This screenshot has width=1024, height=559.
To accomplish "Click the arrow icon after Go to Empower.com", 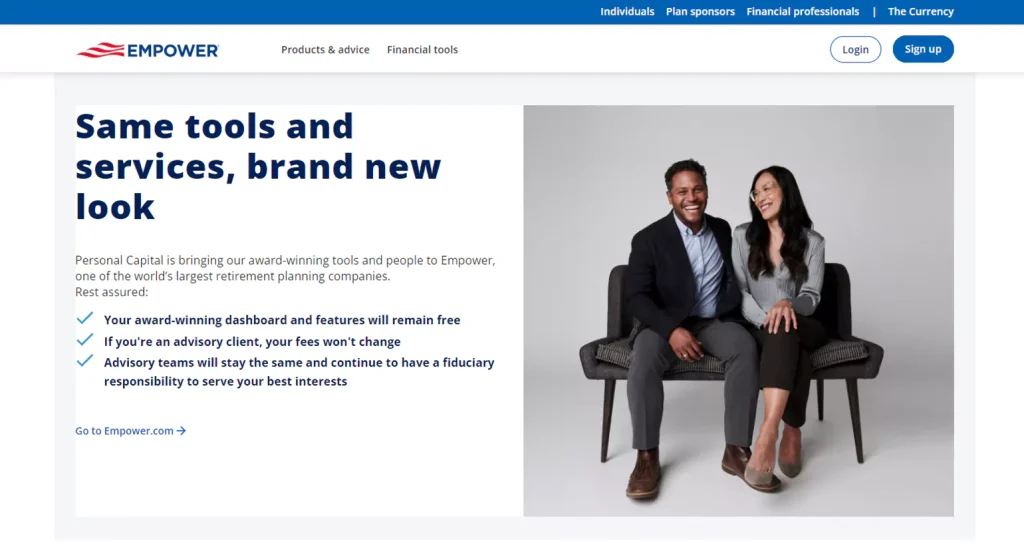I will click(182, 431).
